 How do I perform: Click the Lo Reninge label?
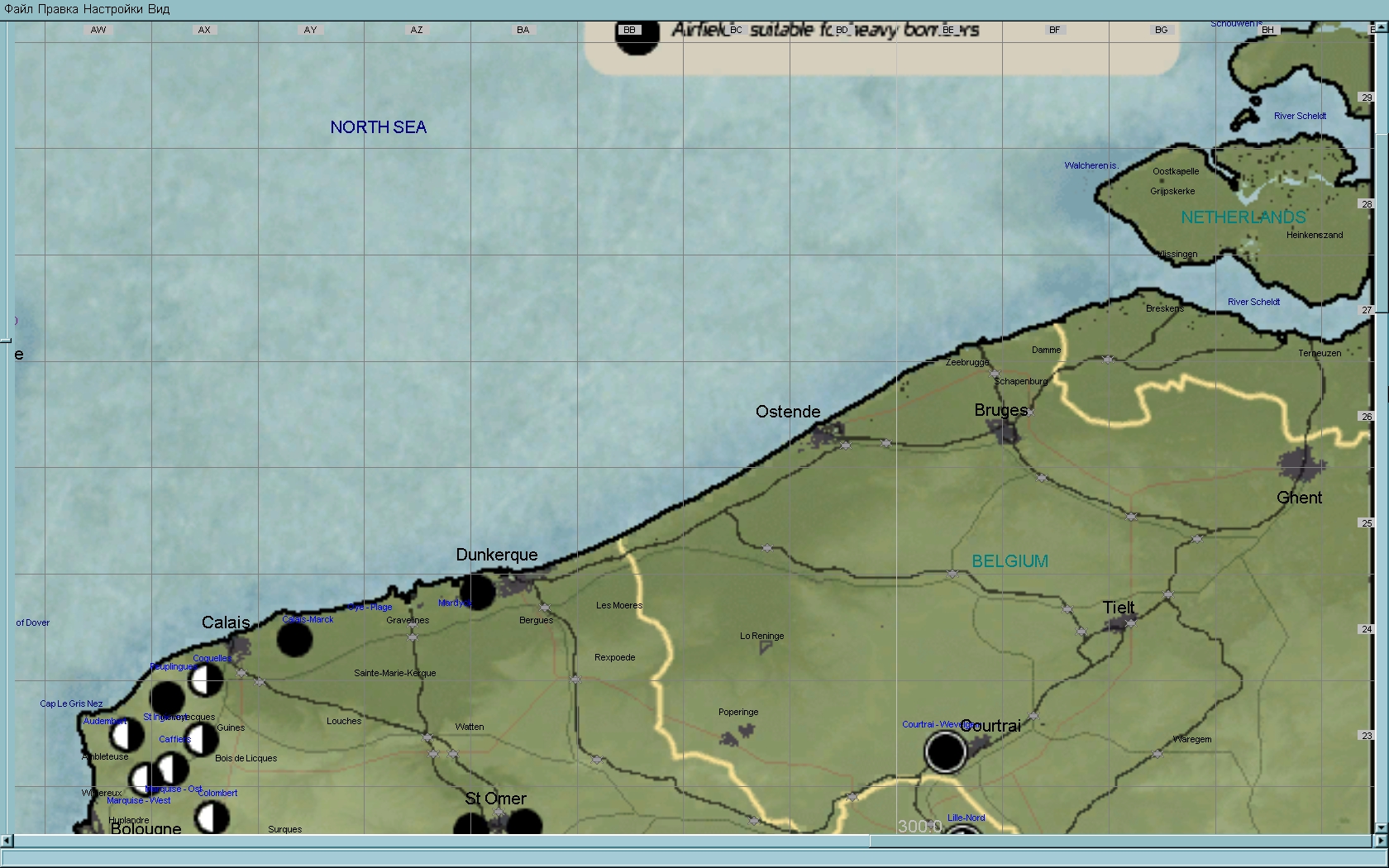[x=761, y=636]
